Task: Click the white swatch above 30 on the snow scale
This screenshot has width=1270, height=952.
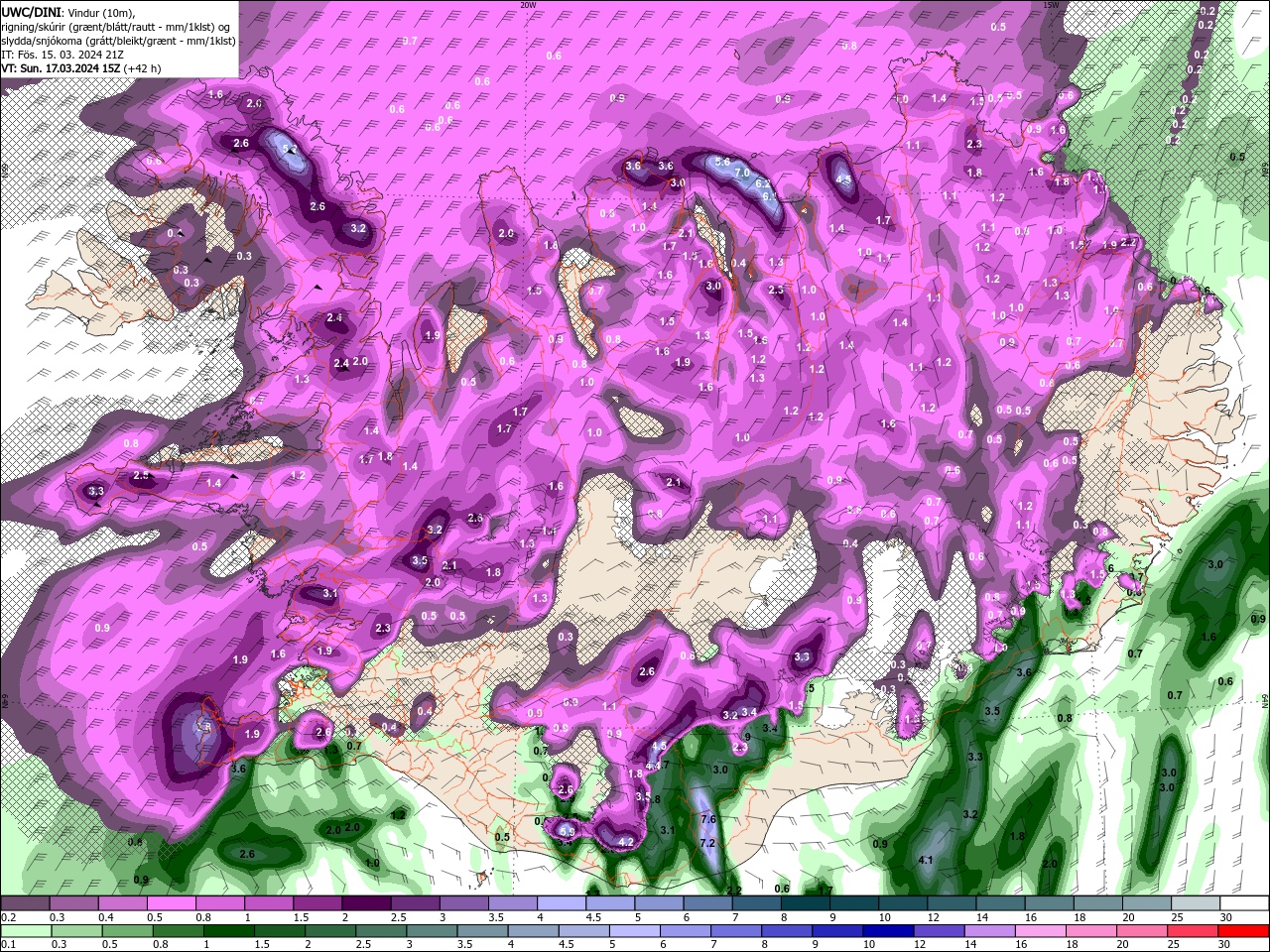Action: pyautogui.click(x=1244, y=902)
